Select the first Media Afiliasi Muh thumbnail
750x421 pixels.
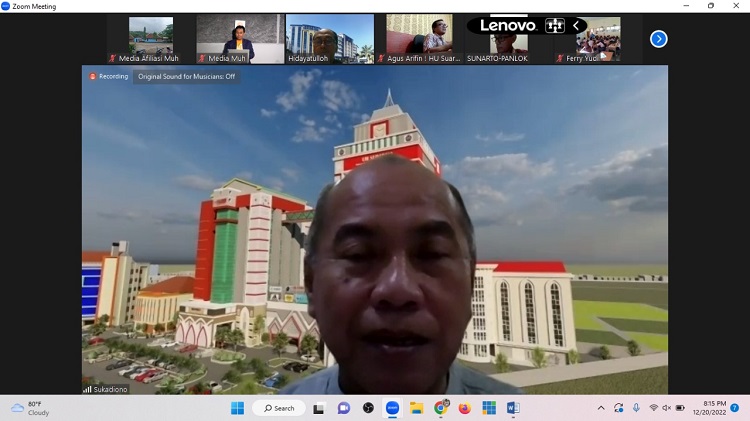point(150,39)
